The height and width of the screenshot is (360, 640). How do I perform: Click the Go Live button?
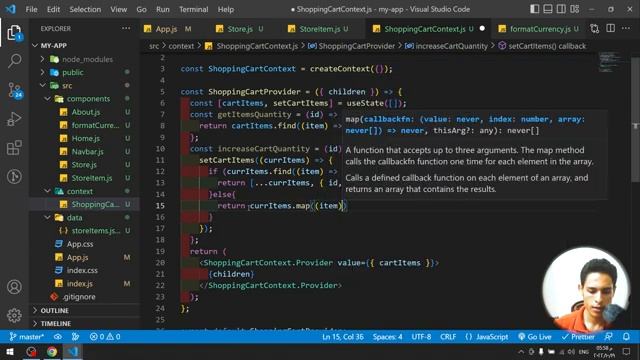(x=535, y=337)
